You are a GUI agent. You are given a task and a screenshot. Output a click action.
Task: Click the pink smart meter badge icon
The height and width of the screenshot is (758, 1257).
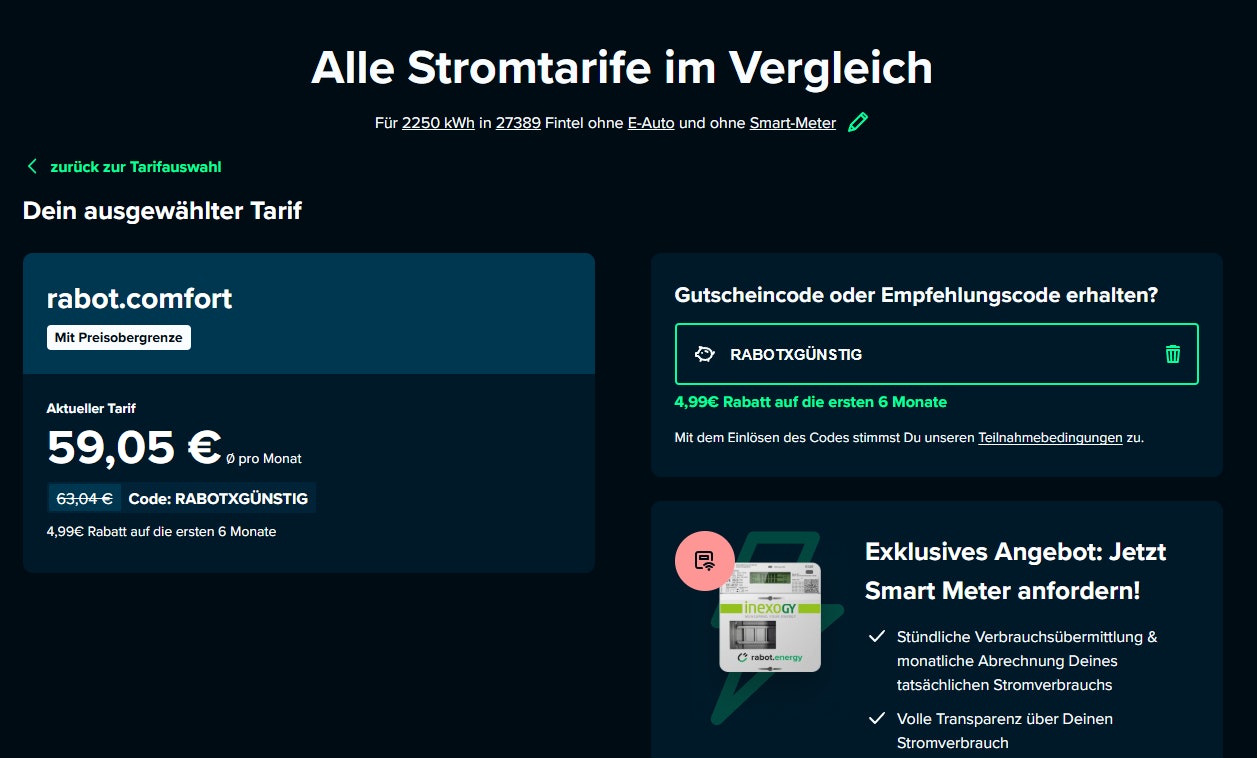(x=704, y=561)
